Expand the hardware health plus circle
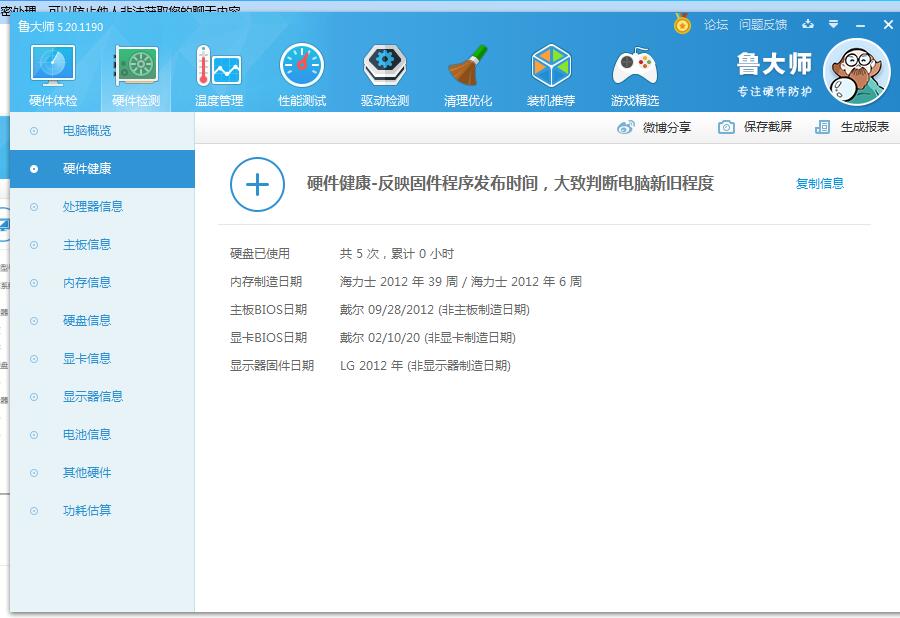This screenshot has height=618, width=900. 257,184
